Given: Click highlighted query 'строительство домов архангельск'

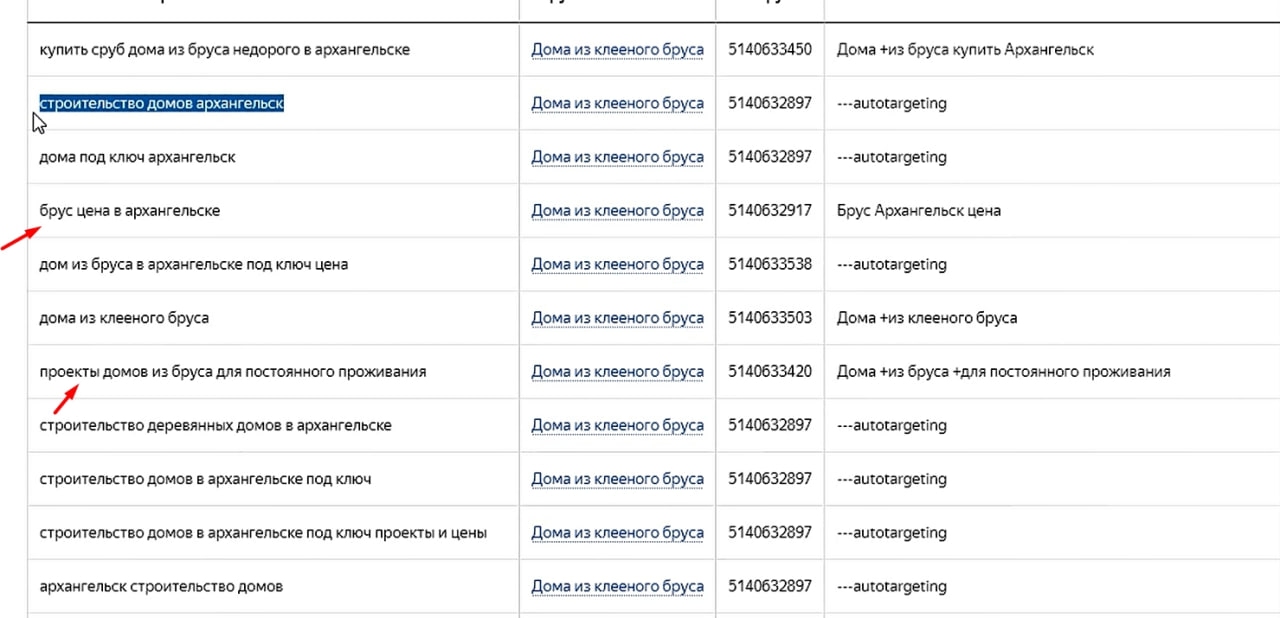Looking at the screenshot, I should click(x=161, y=103).
